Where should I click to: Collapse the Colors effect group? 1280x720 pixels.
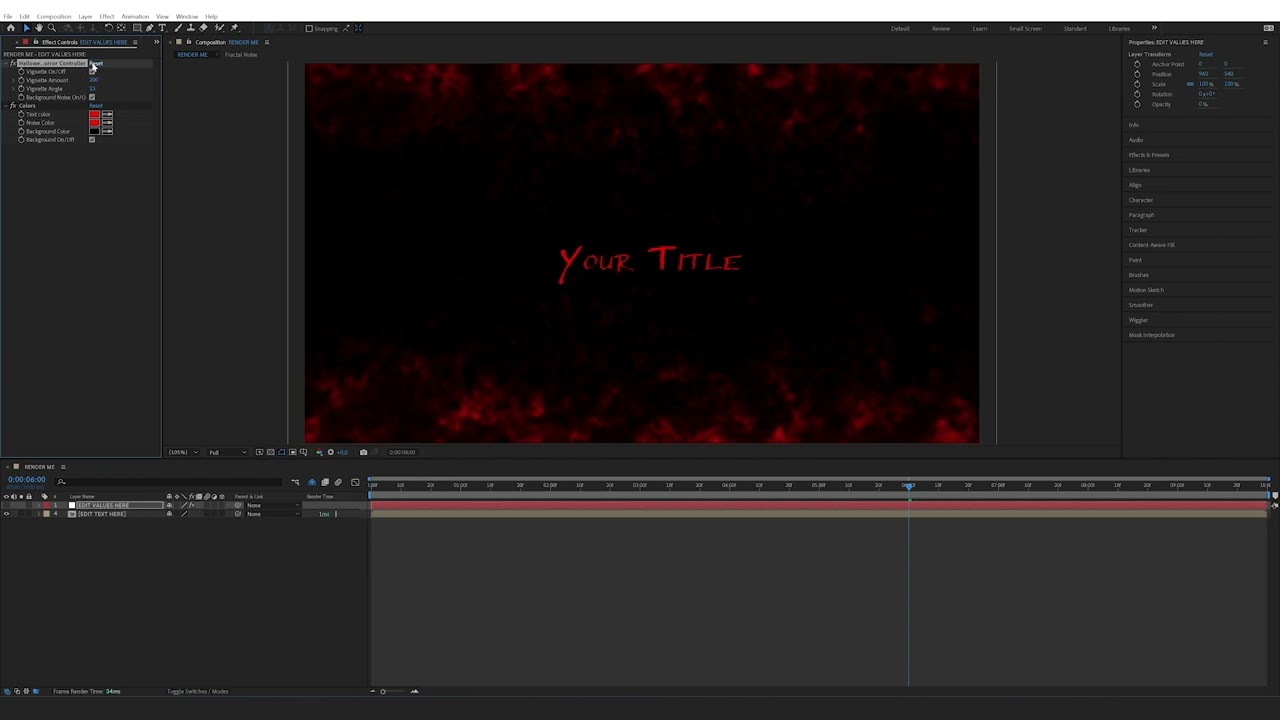pos(6,105)
